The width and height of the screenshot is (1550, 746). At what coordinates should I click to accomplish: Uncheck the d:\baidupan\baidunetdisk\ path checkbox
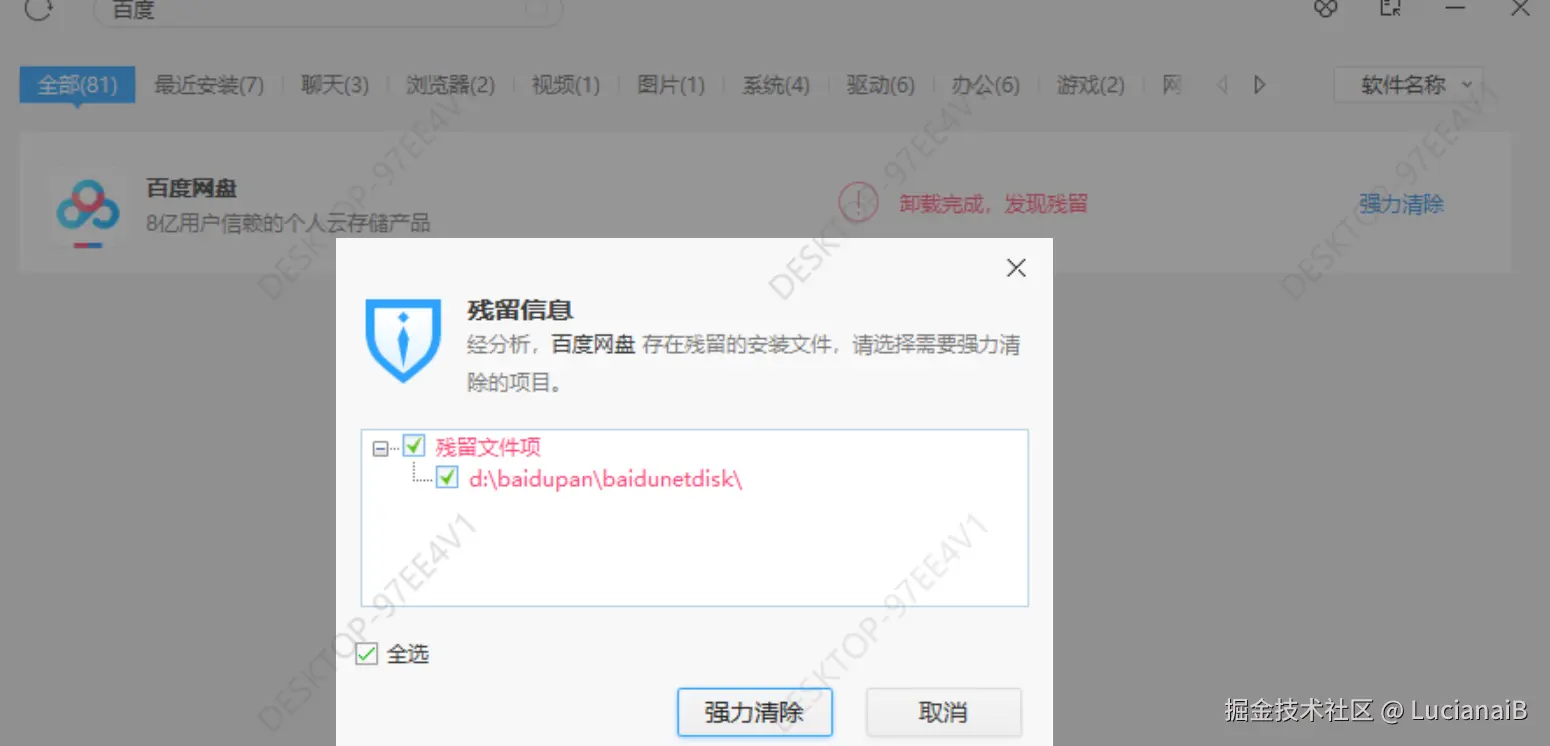coord(447,478)
